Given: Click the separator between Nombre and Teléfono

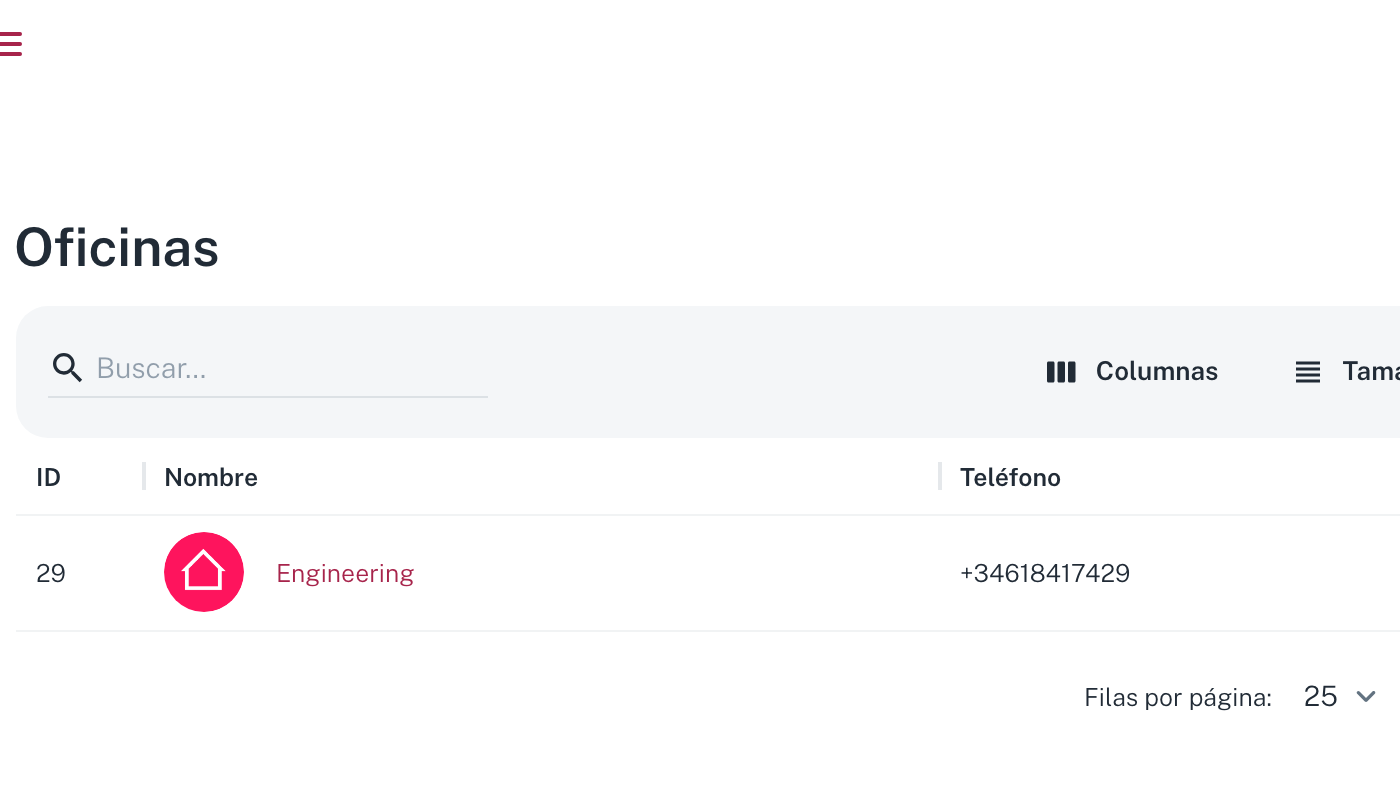Looking at the screenshot, I should point(940,476).
